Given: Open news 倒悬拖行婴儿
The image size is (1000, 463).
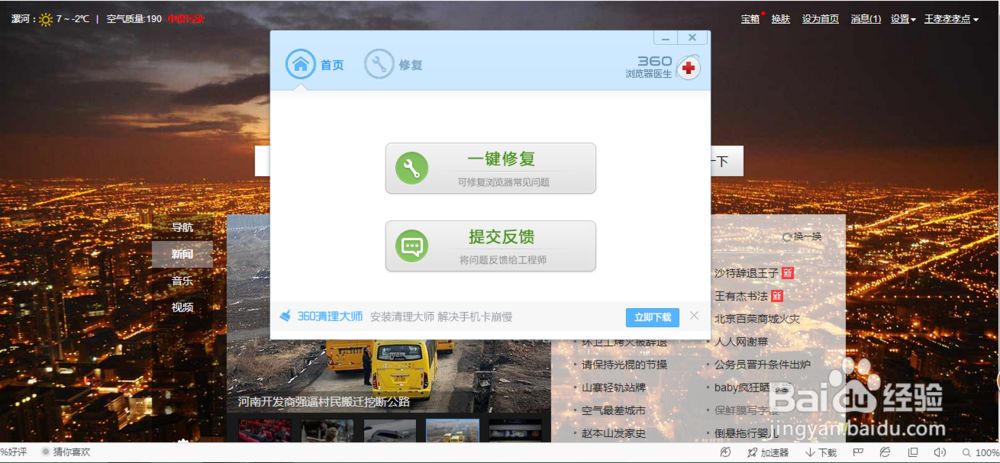Looking at the screenshot, I should [x=746, y=434].
